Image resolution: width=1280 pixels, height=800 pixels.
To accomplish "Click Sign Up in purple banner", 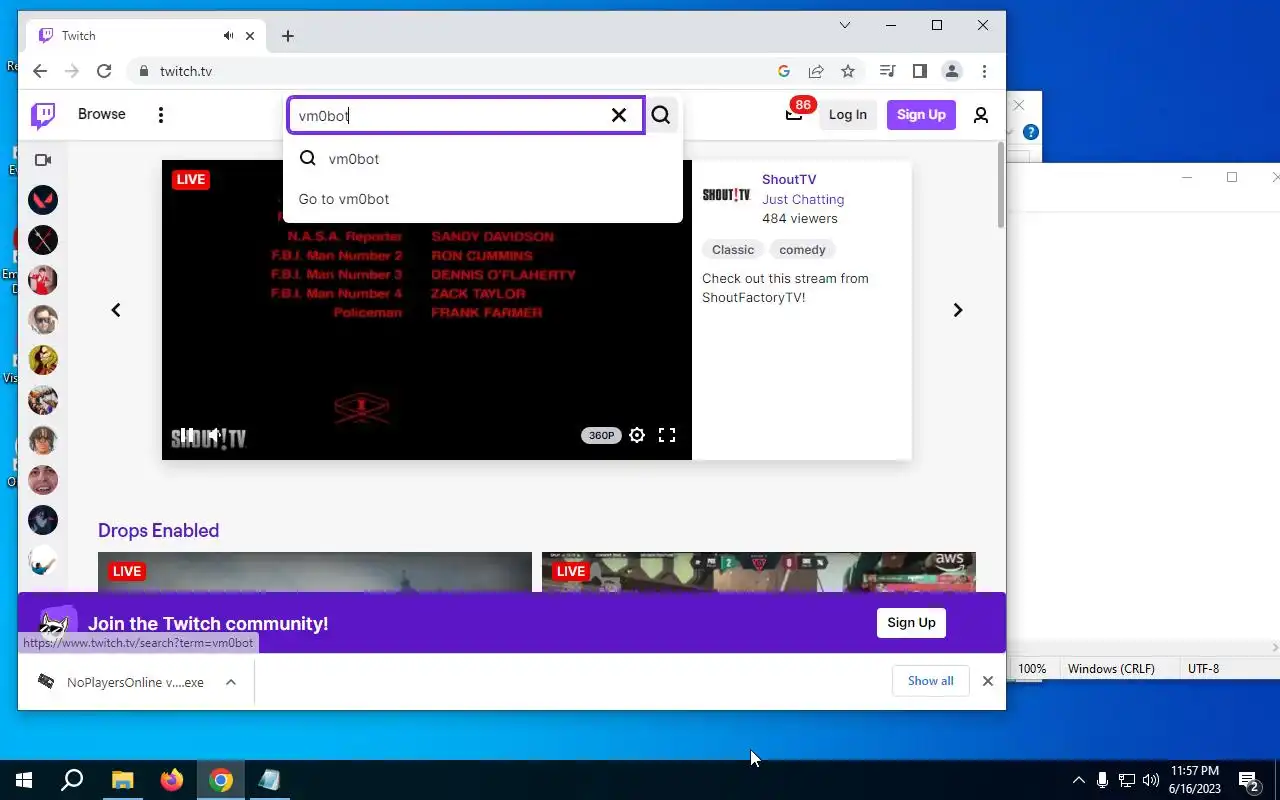I will (x=912, y=622).
